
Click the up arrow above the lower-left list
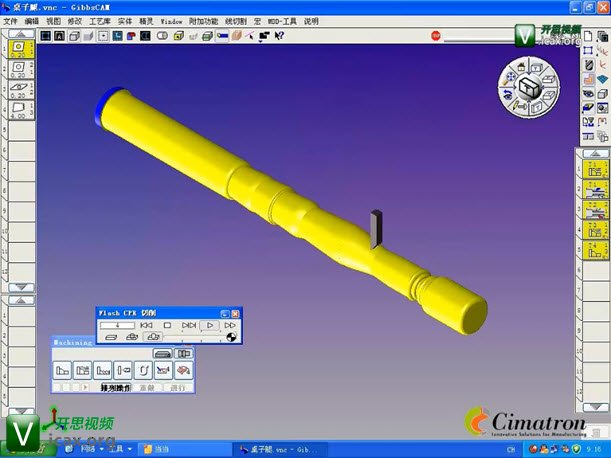point(21,300)
